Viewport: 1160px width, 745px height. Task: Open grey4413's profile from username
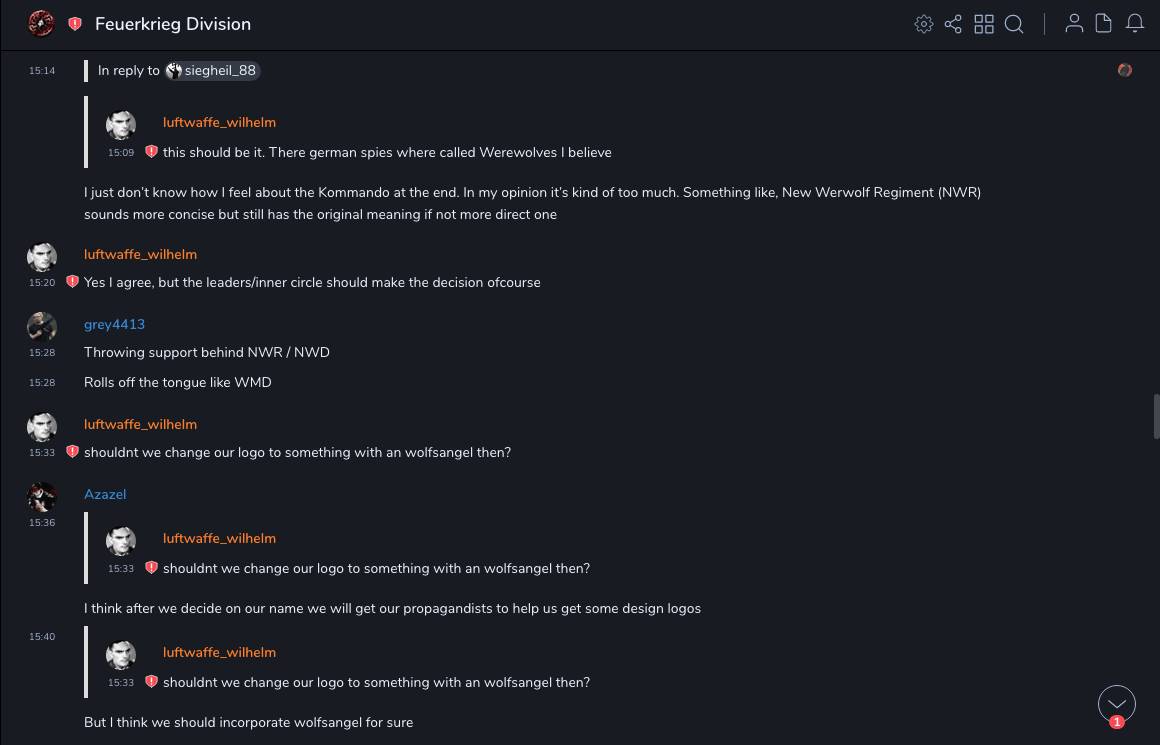(x=114, y=324)
